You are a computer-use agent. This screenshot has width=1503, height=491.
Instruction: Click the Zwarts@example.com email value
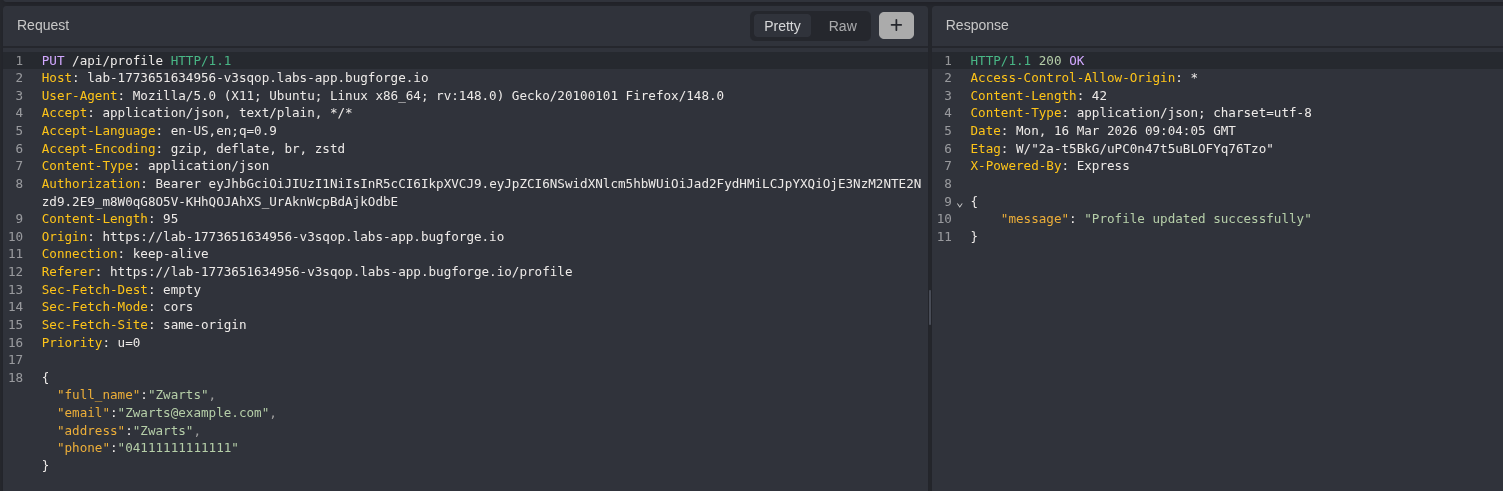[x=194, y=413]
